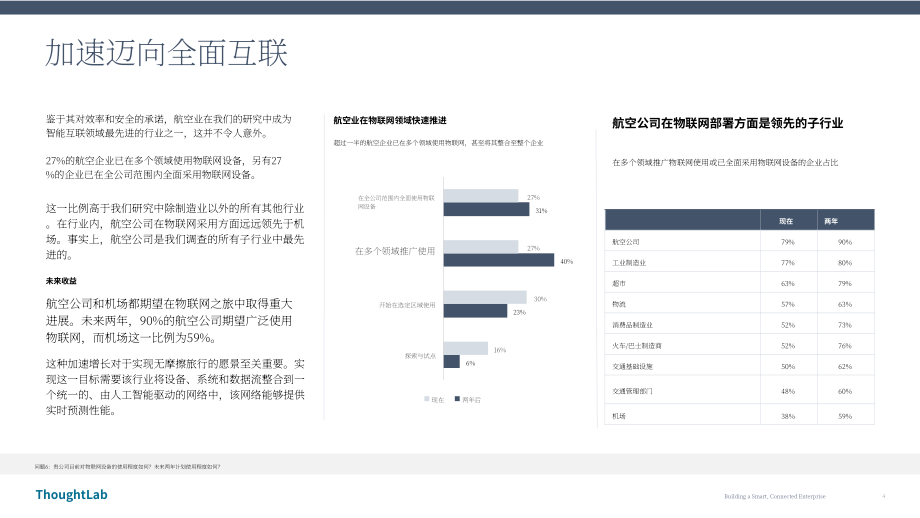This screenshot has width=920, height=518.
Task: Click the 90% cell in 航空公司 row
Action: [845, 242]
